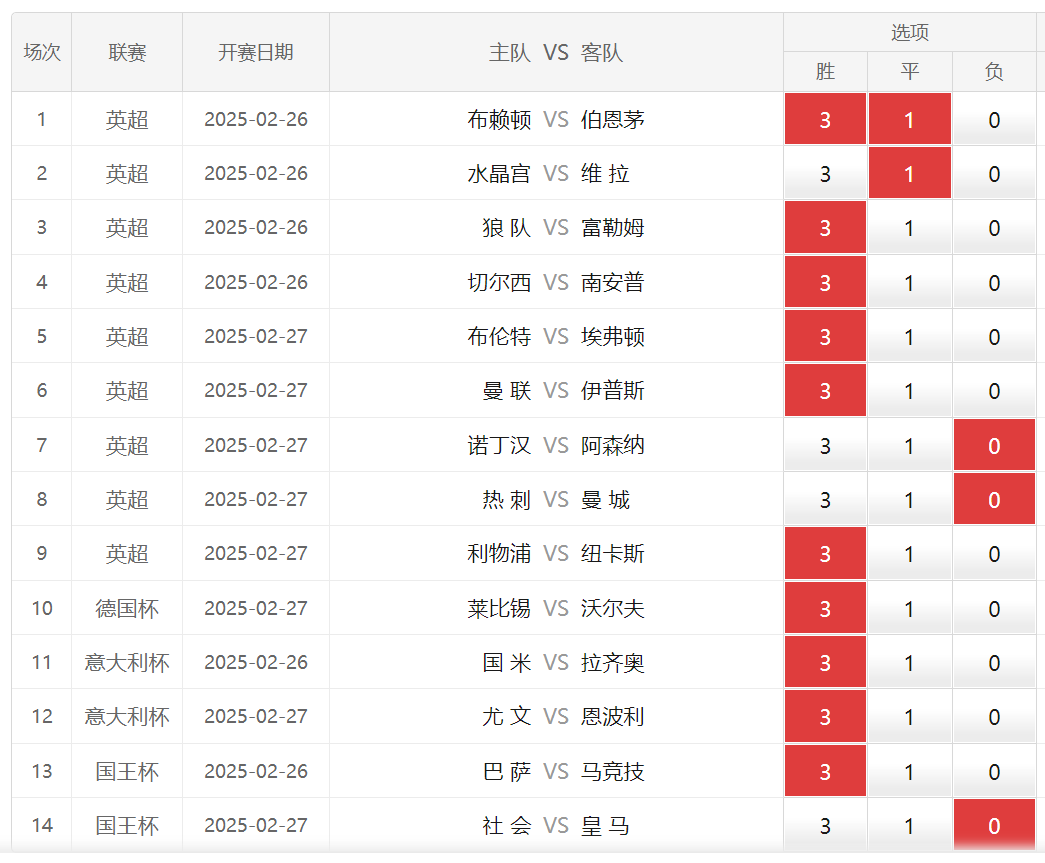Click match number 10 cell

click(x=42, y=608)
